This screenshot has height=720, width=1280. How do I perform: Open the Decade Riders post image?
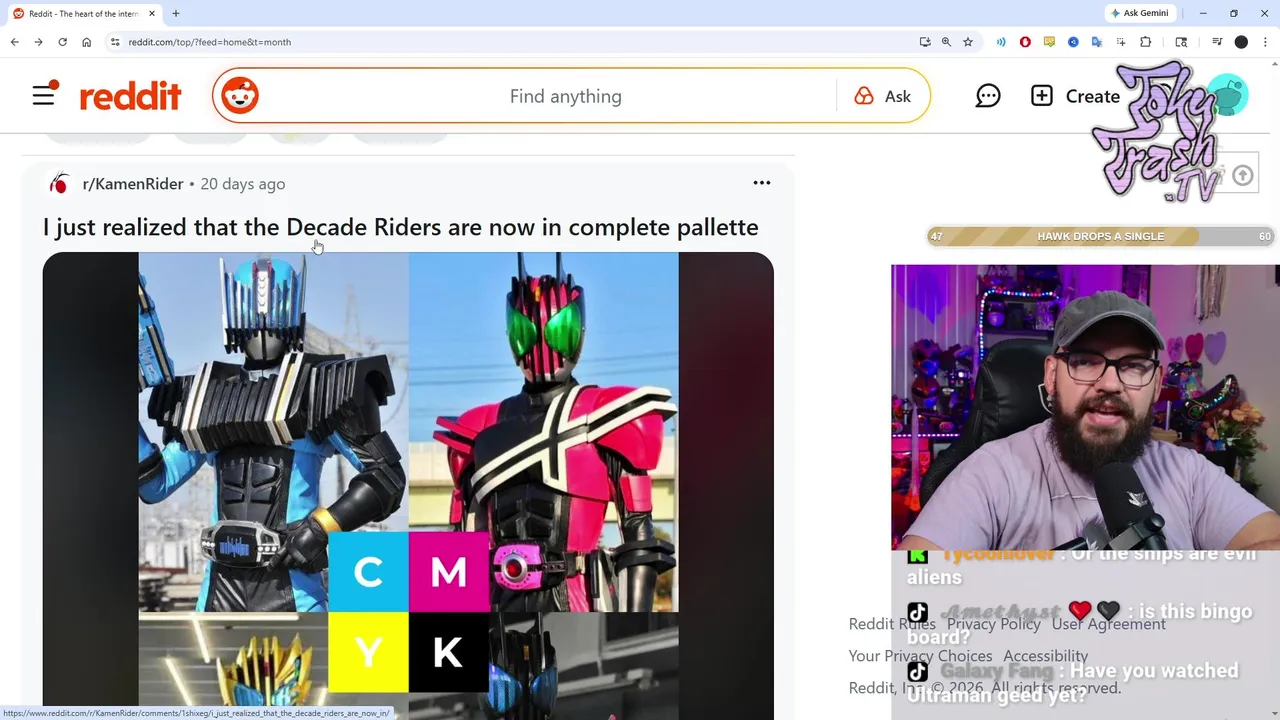(x=408, y=485)
